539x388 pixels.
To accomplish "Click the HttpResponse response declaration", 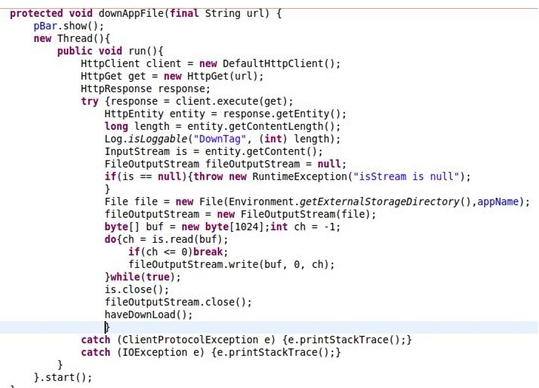I will point(145,89).
